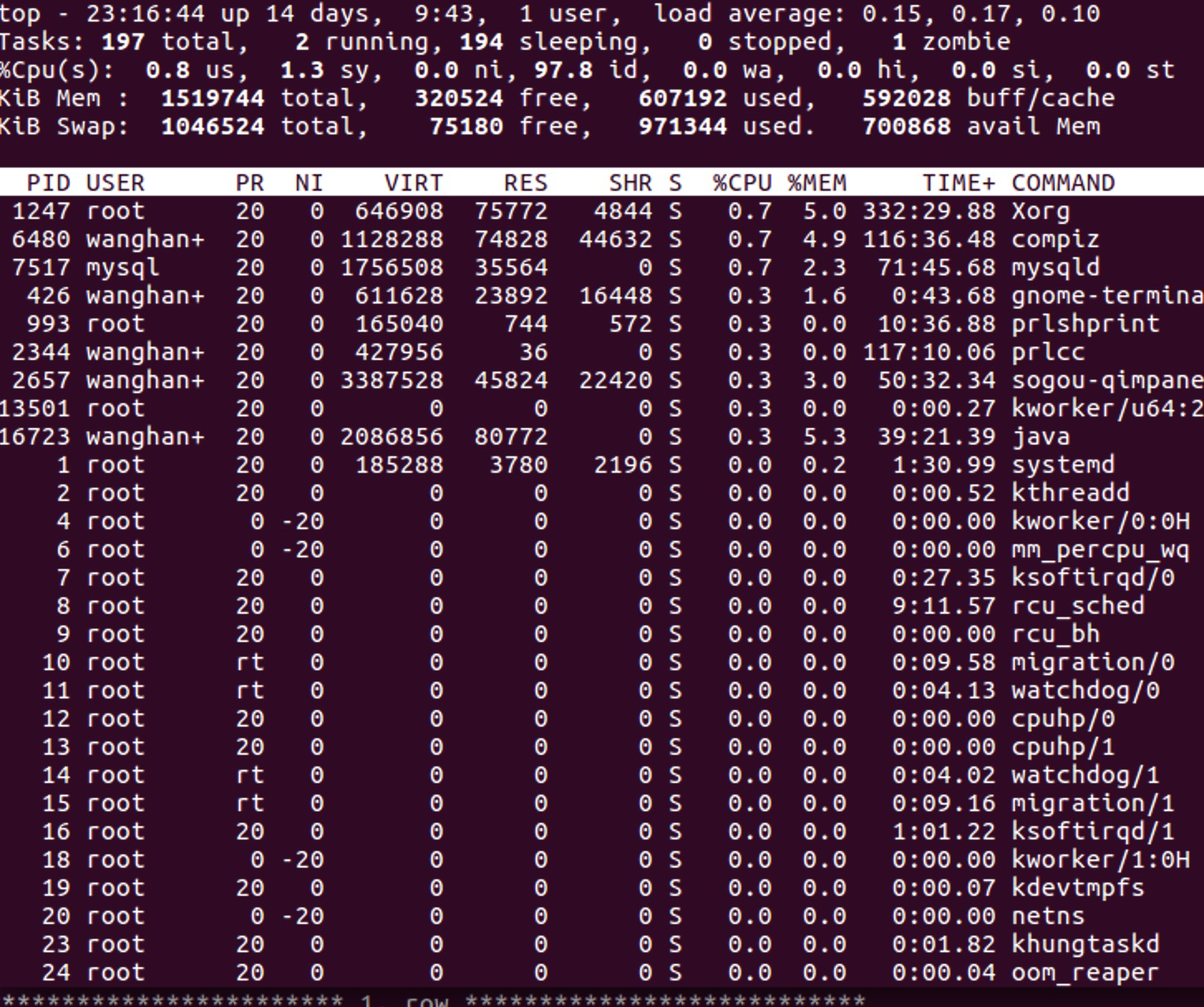The height and width of the screenshot is (1007, 1204).
Task: Click the oom_reaper command
Action: point(1085,973)
